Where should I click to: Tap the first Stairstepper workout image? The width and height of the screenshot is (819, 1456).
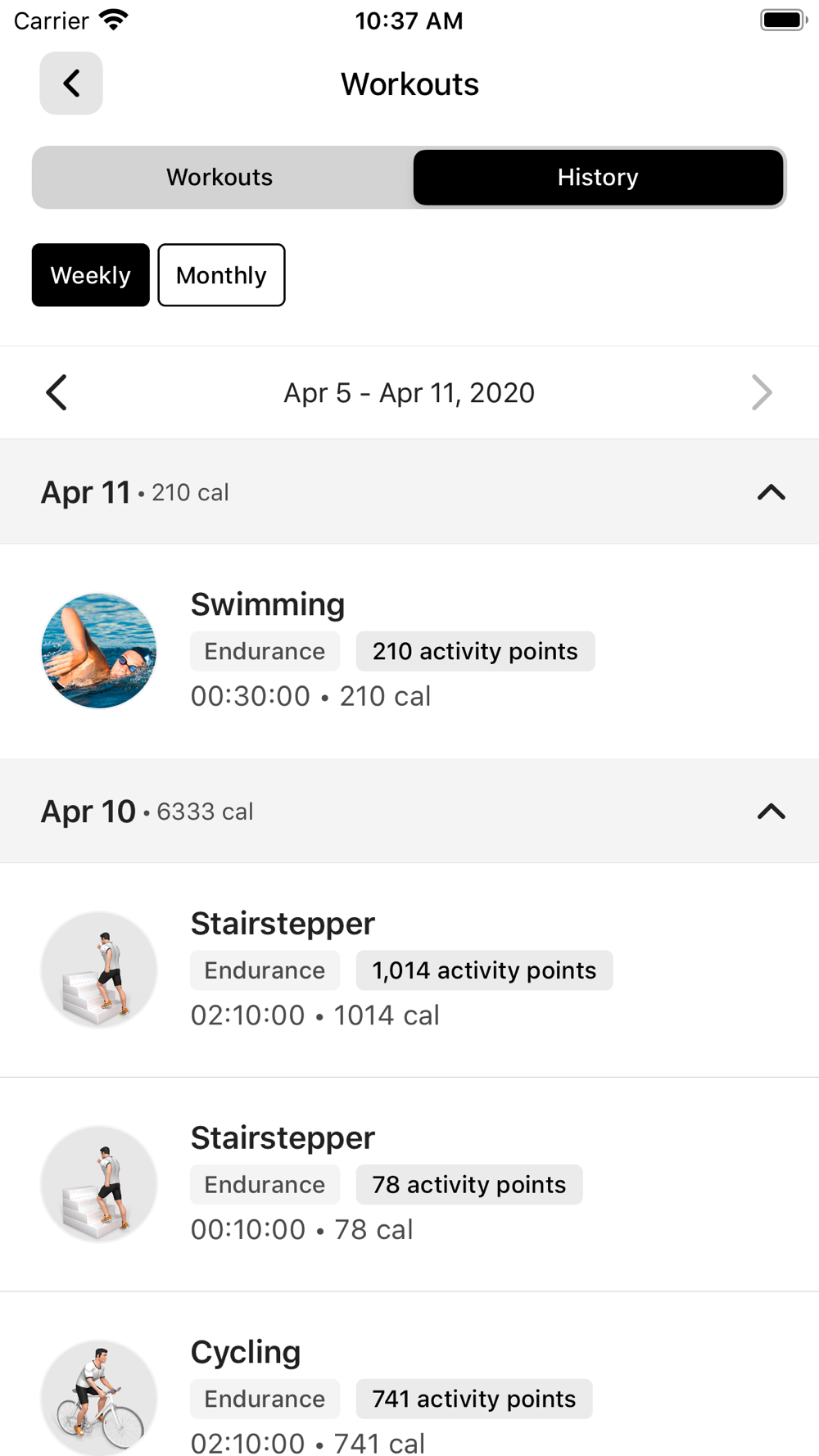pos(99,970)
